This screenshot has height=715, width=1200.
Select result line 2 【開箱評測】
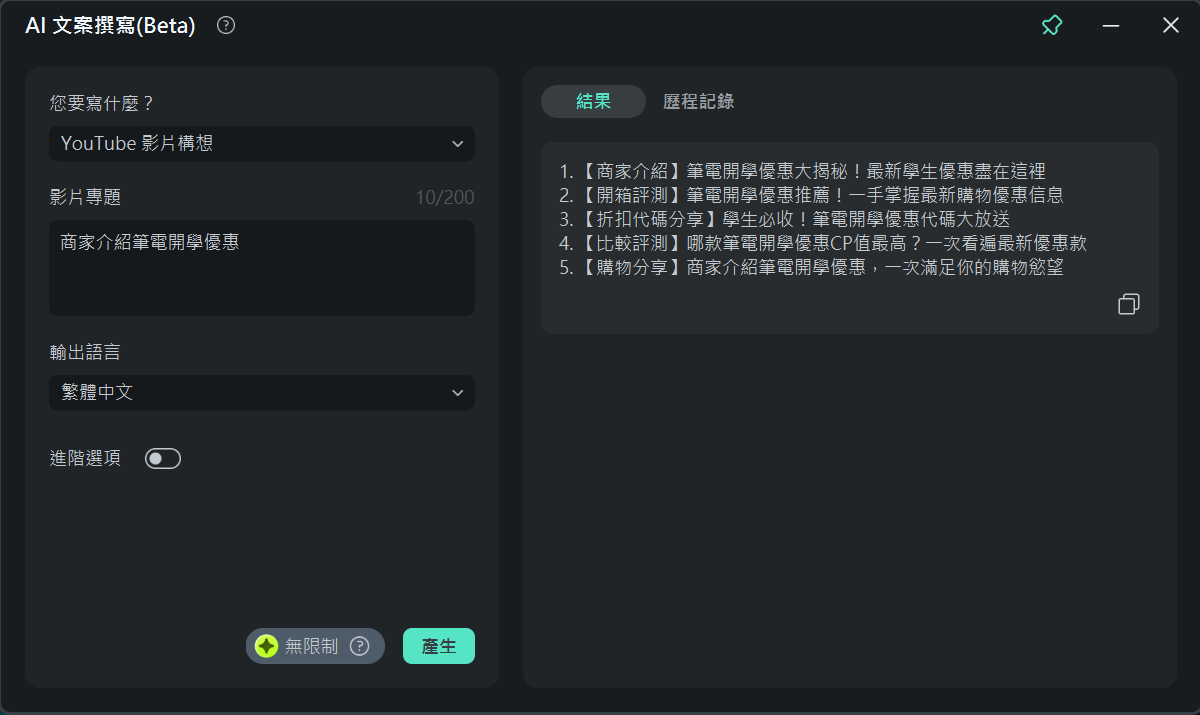[x=811, y=195]
